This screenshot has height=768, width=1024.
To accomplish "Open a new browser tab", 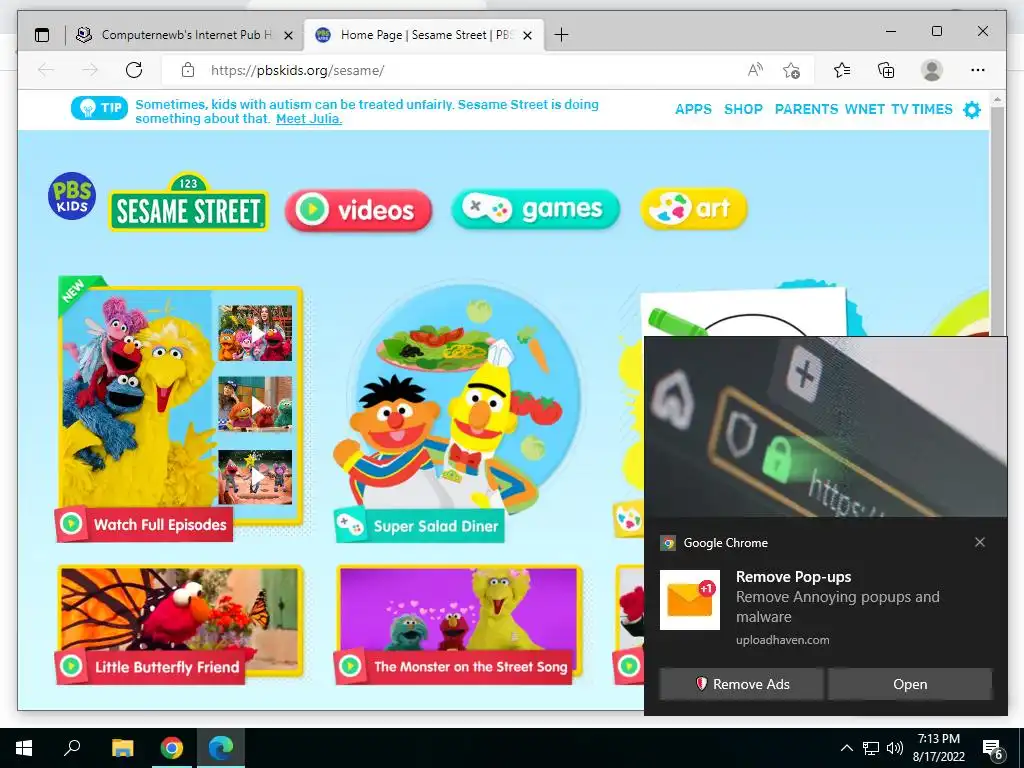I will click(x=561, y=35).
